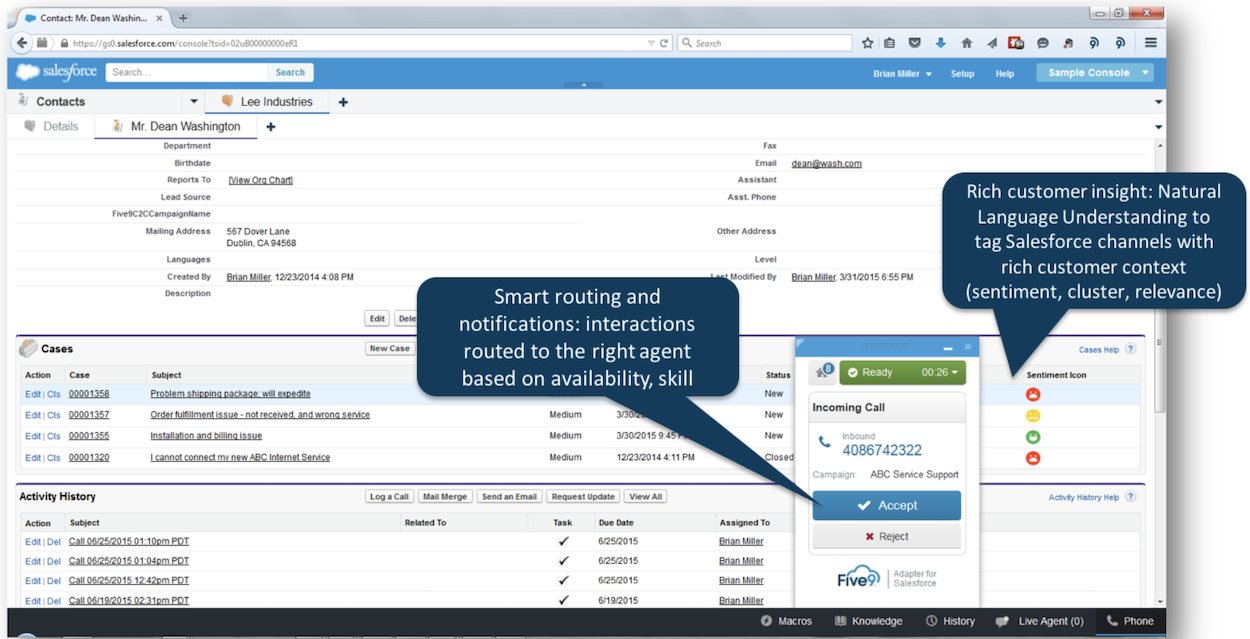1250x639 pixels.
Task: Open Macros in the footer bar
Action: 786,621
